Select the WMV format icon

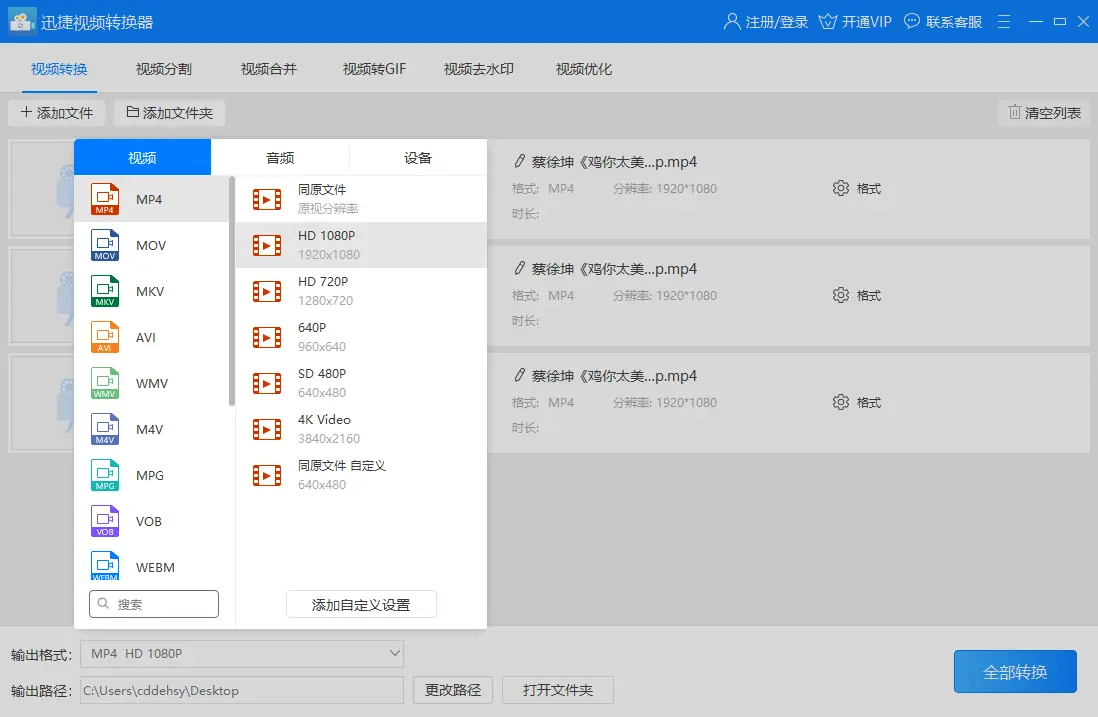pyautogui.click(x=105, y=383)
